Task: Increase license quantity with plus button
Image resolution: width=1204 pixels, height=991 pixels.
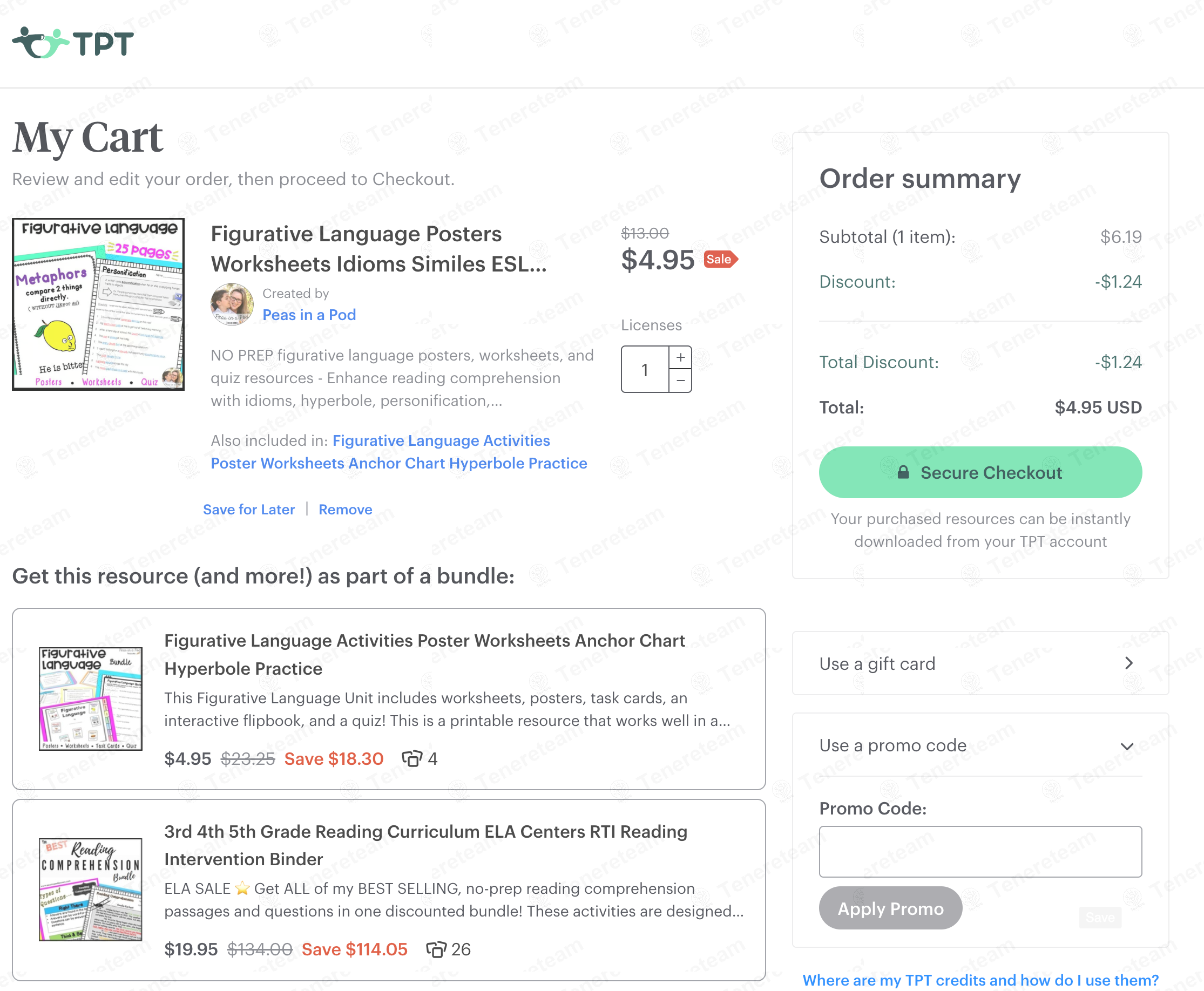Action: point(680,358)
